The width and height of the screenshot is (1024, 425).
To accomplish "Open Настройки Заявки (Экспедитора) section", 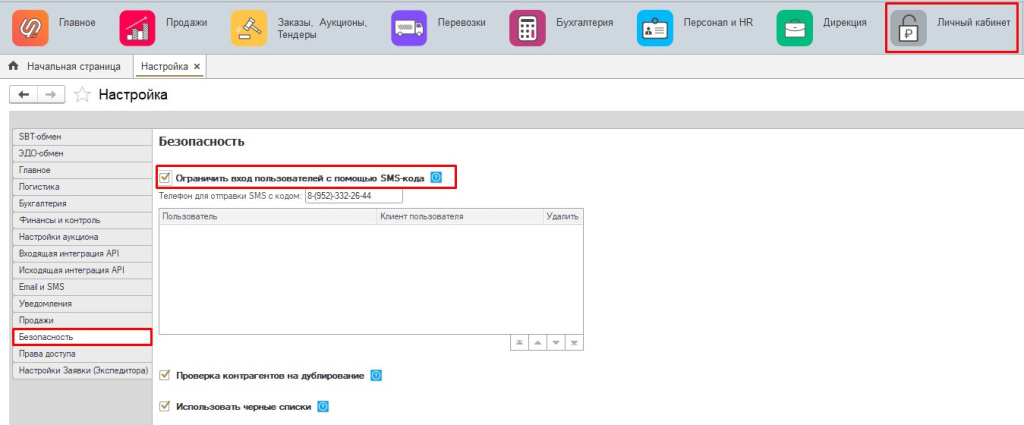I will point(82,371).
